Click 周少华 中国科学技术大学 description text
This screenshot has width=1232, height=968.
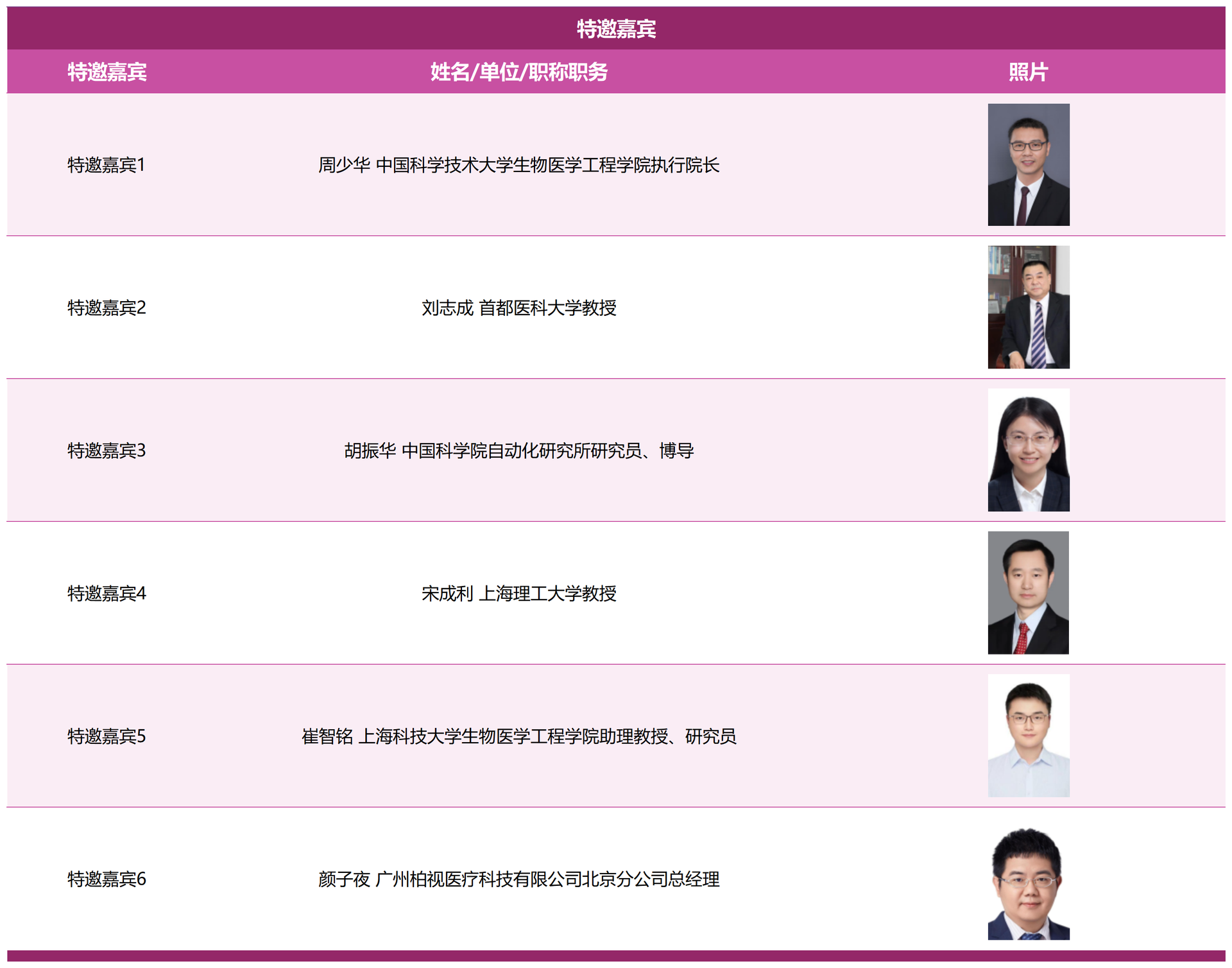click(519, 165)
